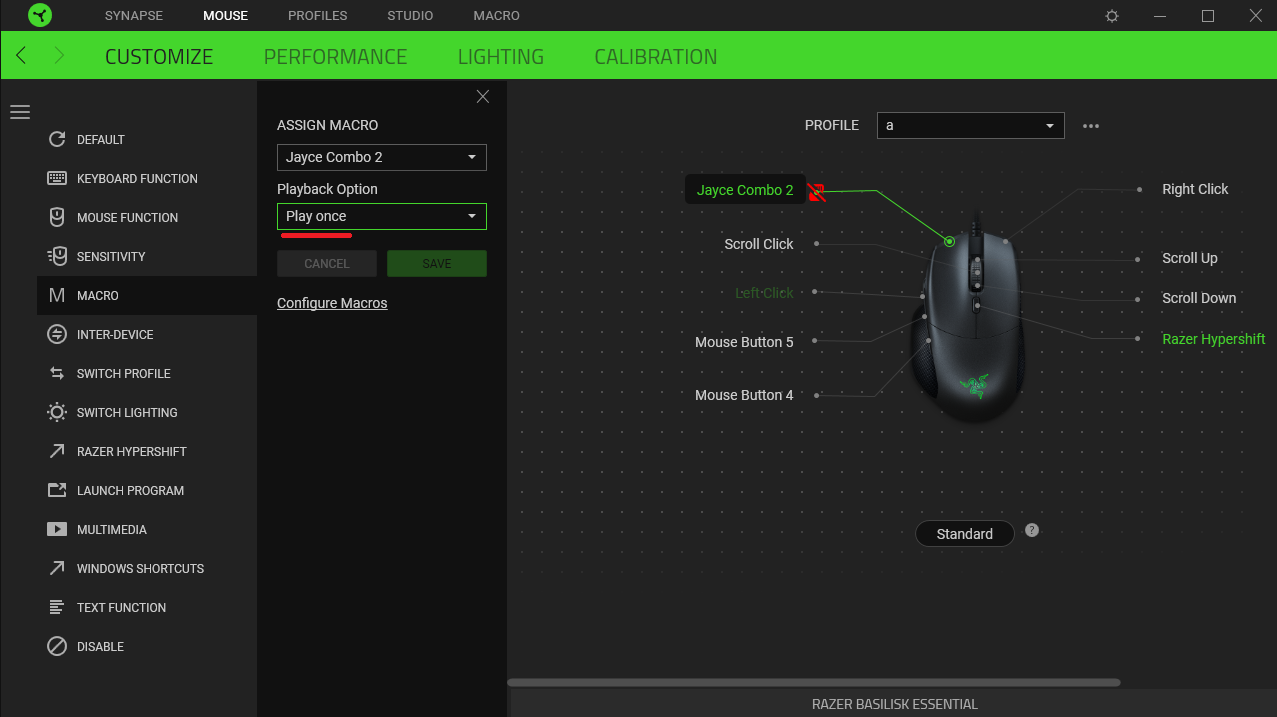Open the Configure Macros link
The image size is (1277, 717).
(332, 303)
